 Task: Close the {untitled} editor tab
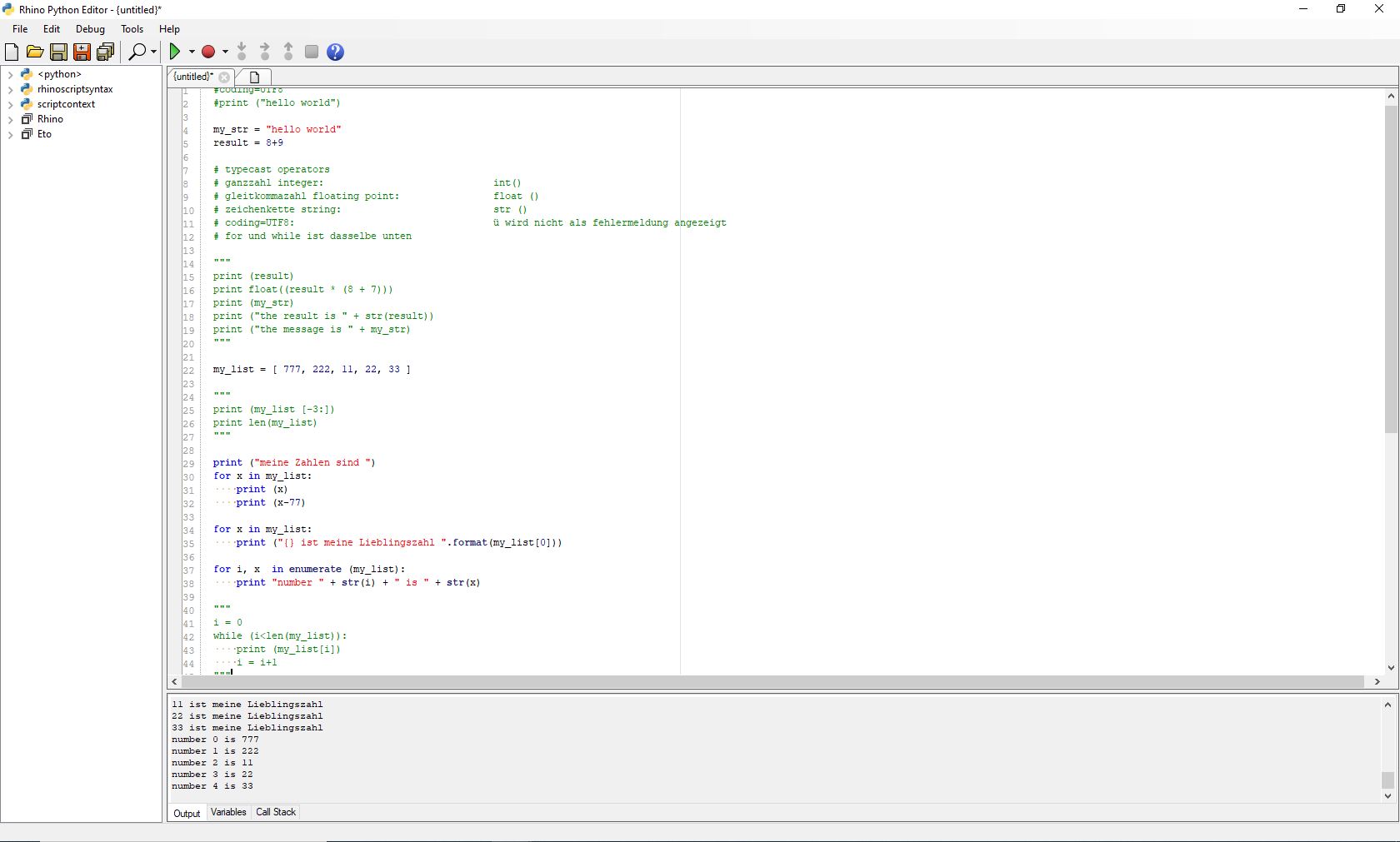[224, 77]
